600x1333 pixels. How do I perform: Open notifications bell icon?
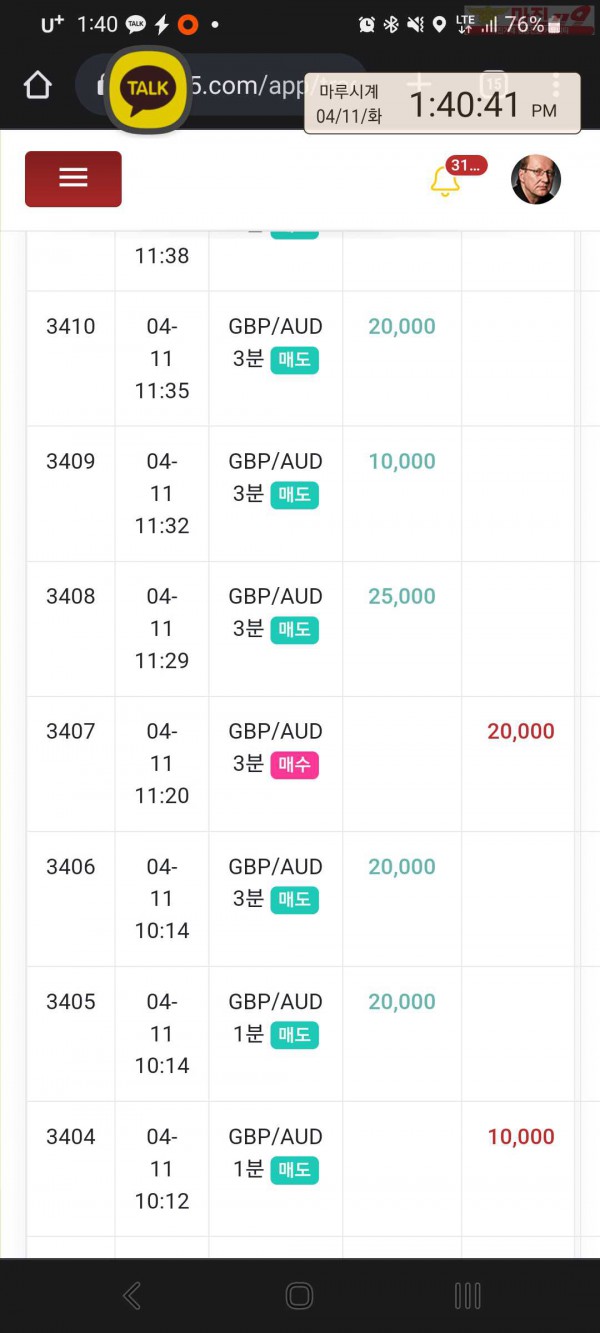[x=445, y=181]
